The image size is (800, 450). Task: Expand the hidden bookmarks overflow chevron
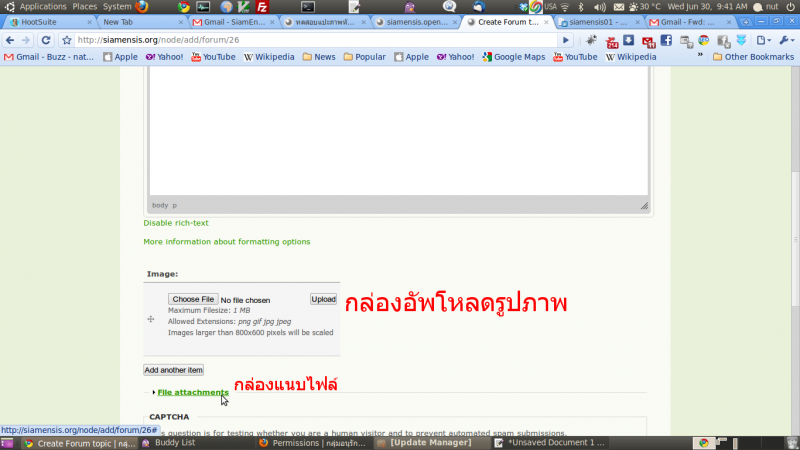coord(700,57)
